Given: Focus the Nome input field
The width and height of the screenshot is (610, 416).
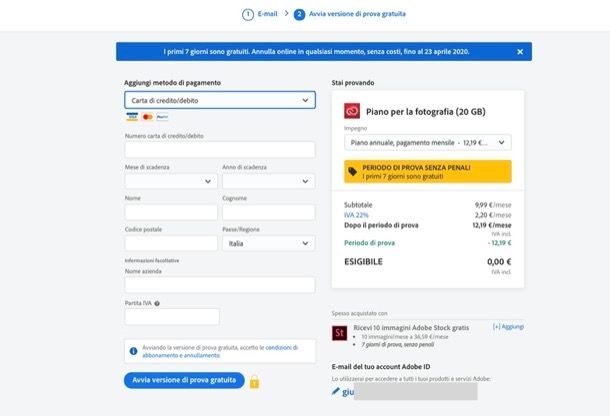Looking at the screenshot, I should [x=171, y=212].
